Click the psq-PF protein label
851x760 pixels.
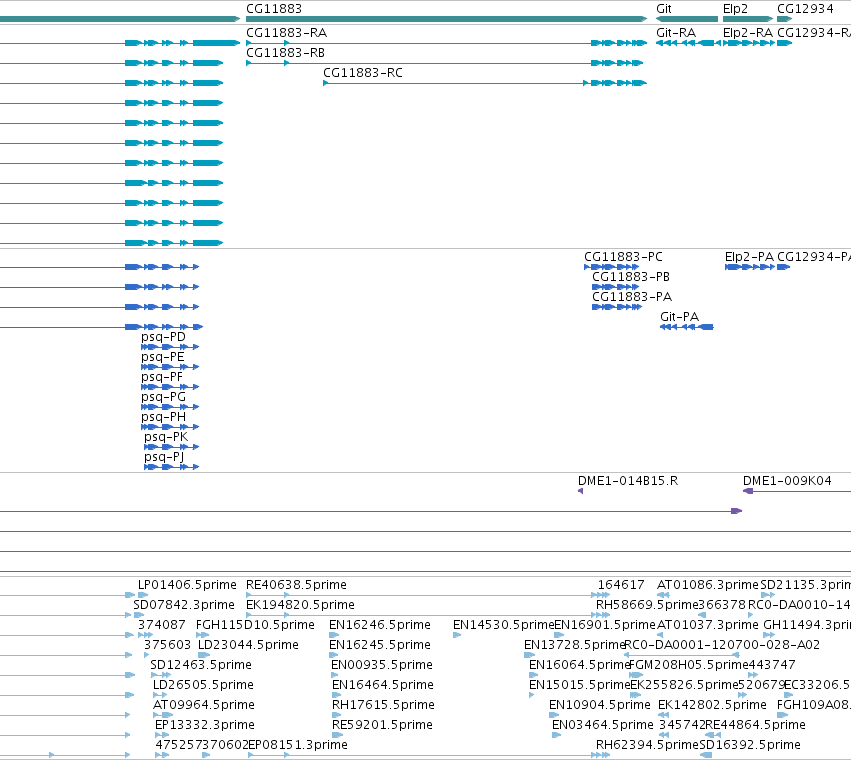point(162,377)
